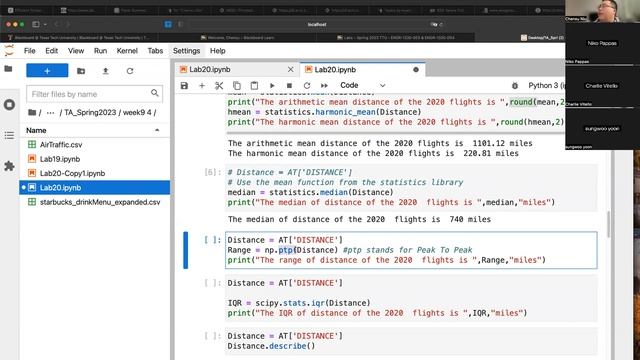The image size is (640, 360).
Task: Select Lab20.ipynb in file list
Action: pos(94,187)
